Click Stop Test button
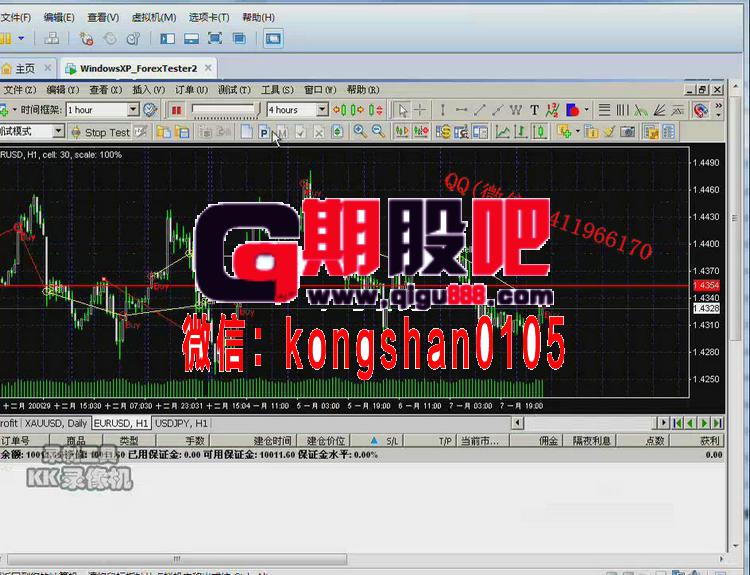 coord(101,133)
